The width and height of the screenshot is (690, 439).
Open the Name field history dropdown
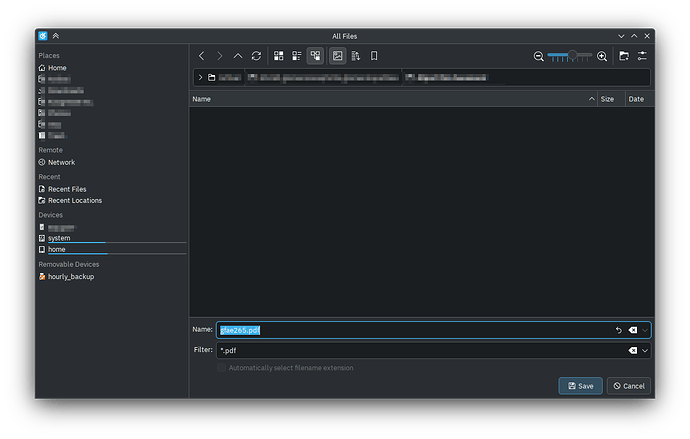point(645,330)
